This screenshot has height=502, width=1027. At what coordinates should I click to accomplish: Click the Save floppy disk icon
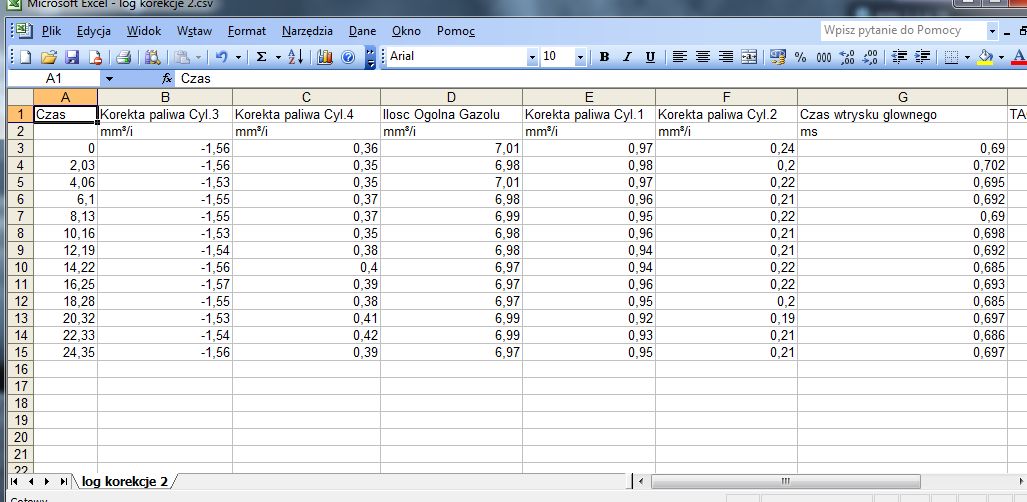click(71, 57)
